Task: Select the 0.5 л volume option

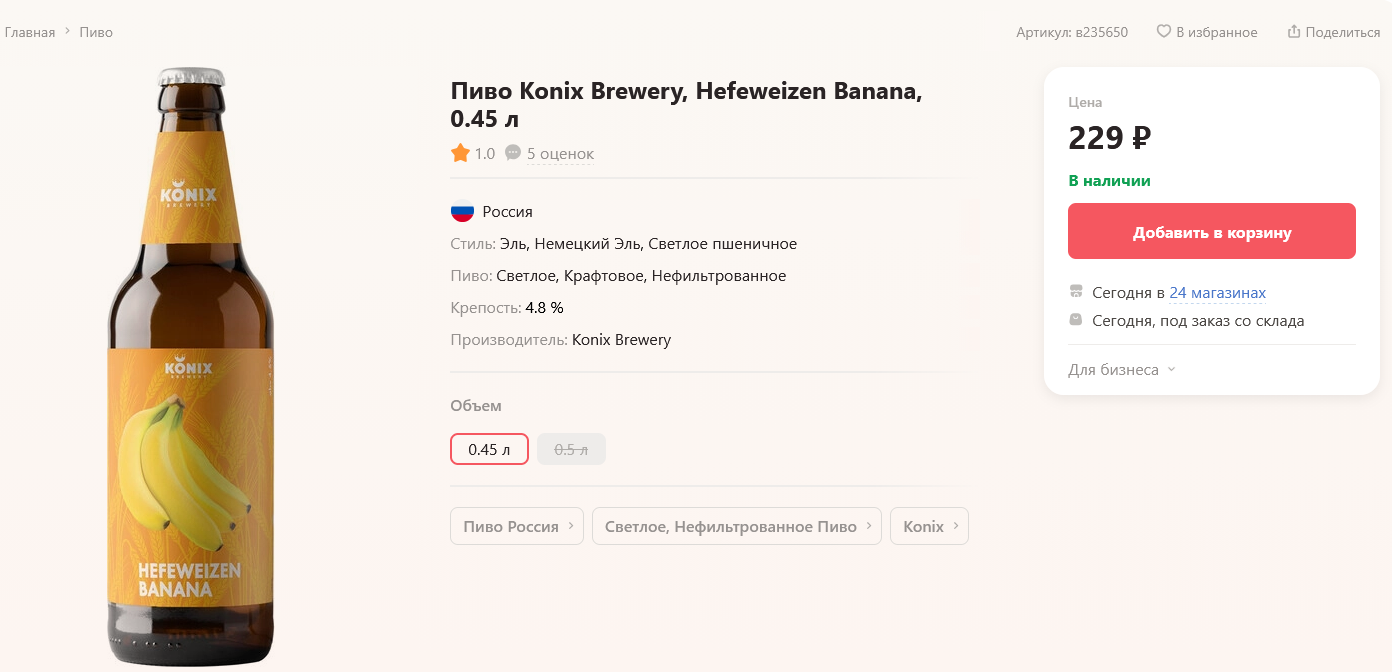Action: click(571, 450)
